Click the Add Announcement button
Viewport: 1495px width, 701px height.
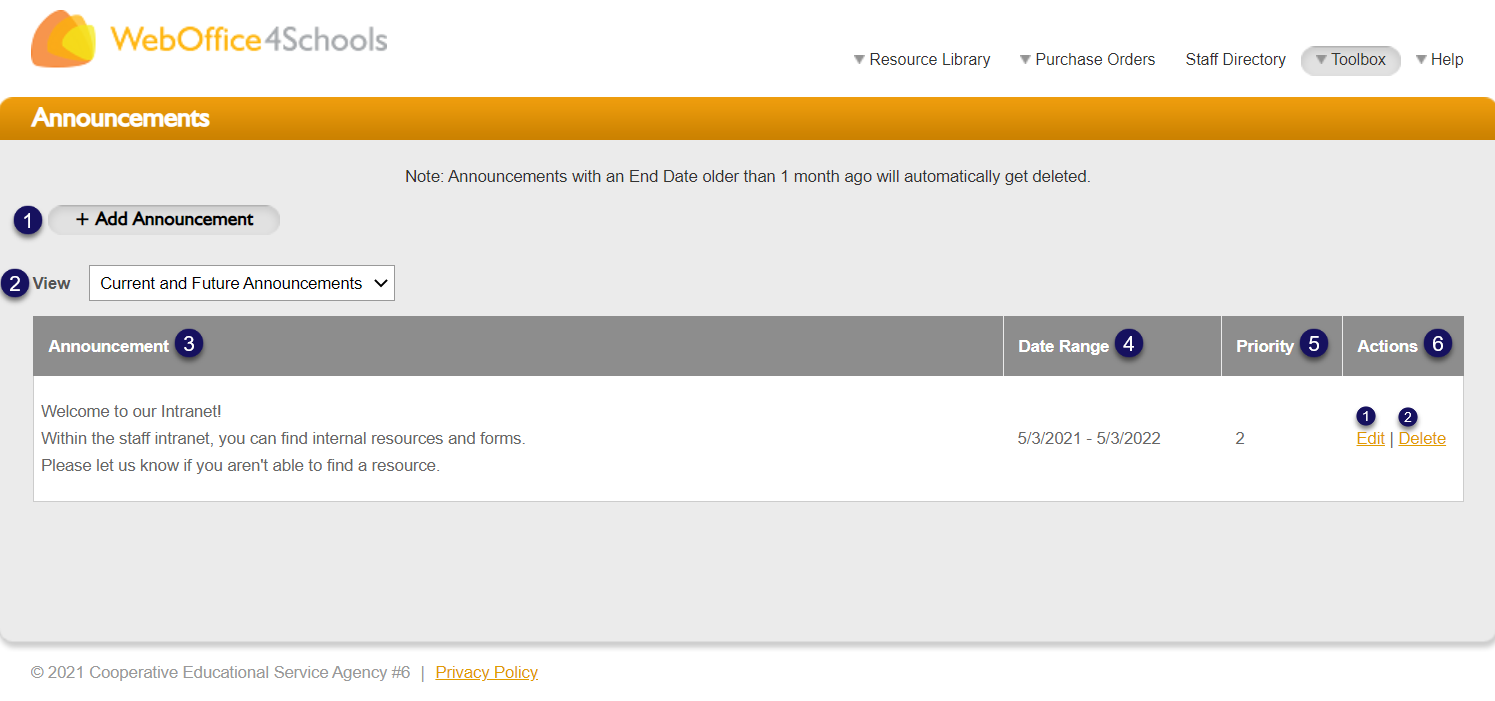[164, 220]
